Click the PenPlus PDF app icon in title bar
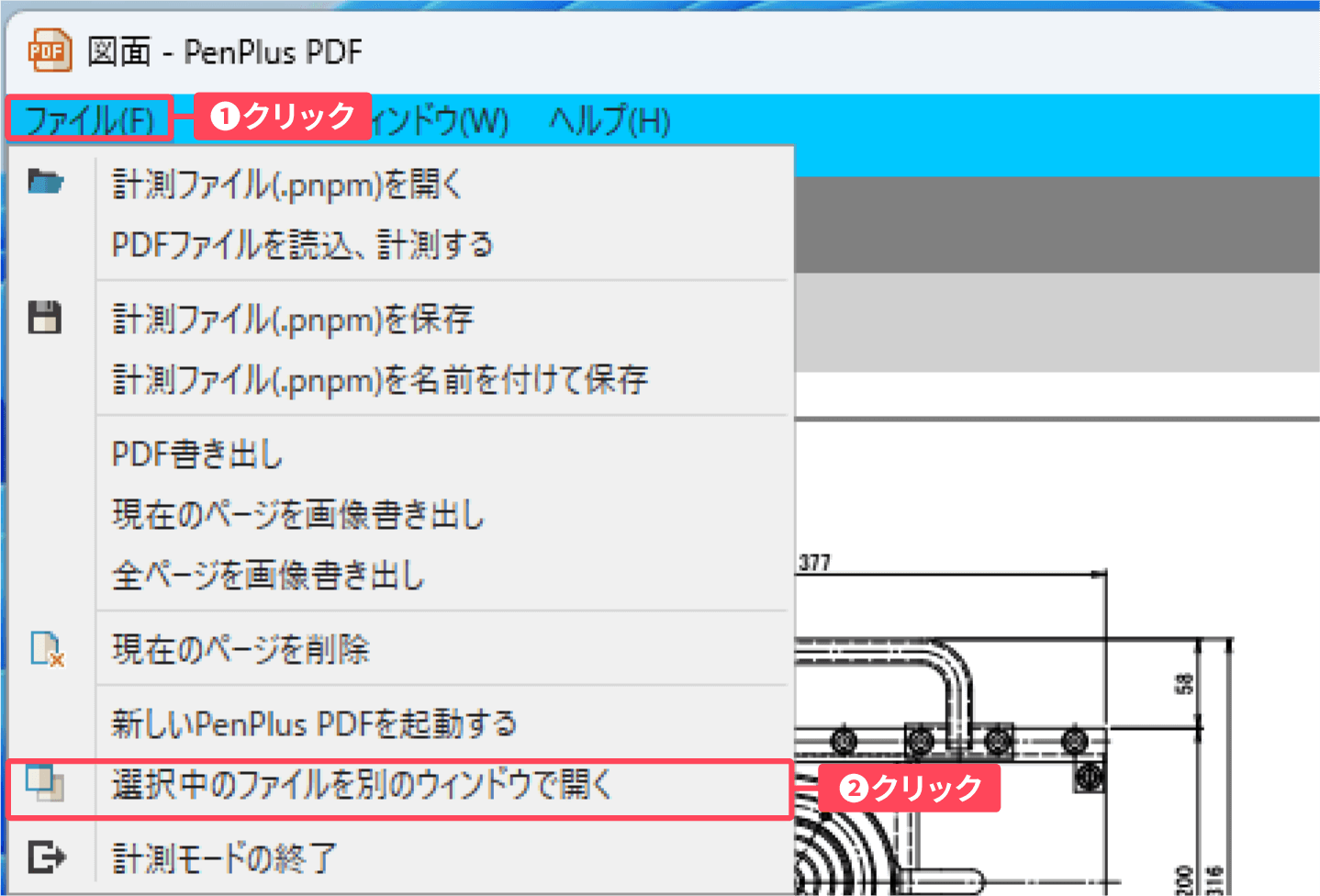This screenshot has height=896, width=1320. point(49,51)
